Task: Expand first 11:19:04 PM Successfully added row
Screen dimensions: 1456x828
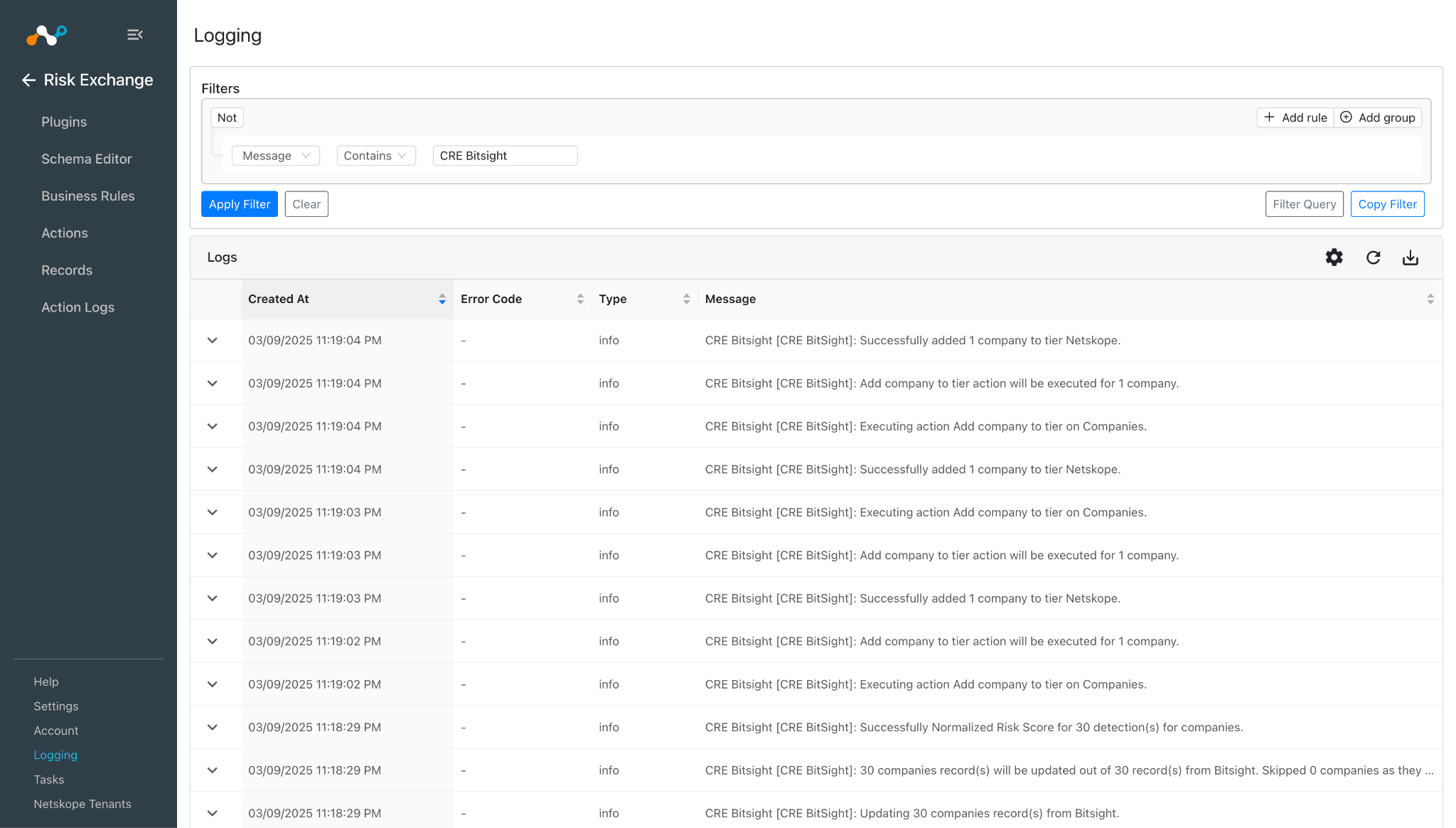Action: coord(212,341)
